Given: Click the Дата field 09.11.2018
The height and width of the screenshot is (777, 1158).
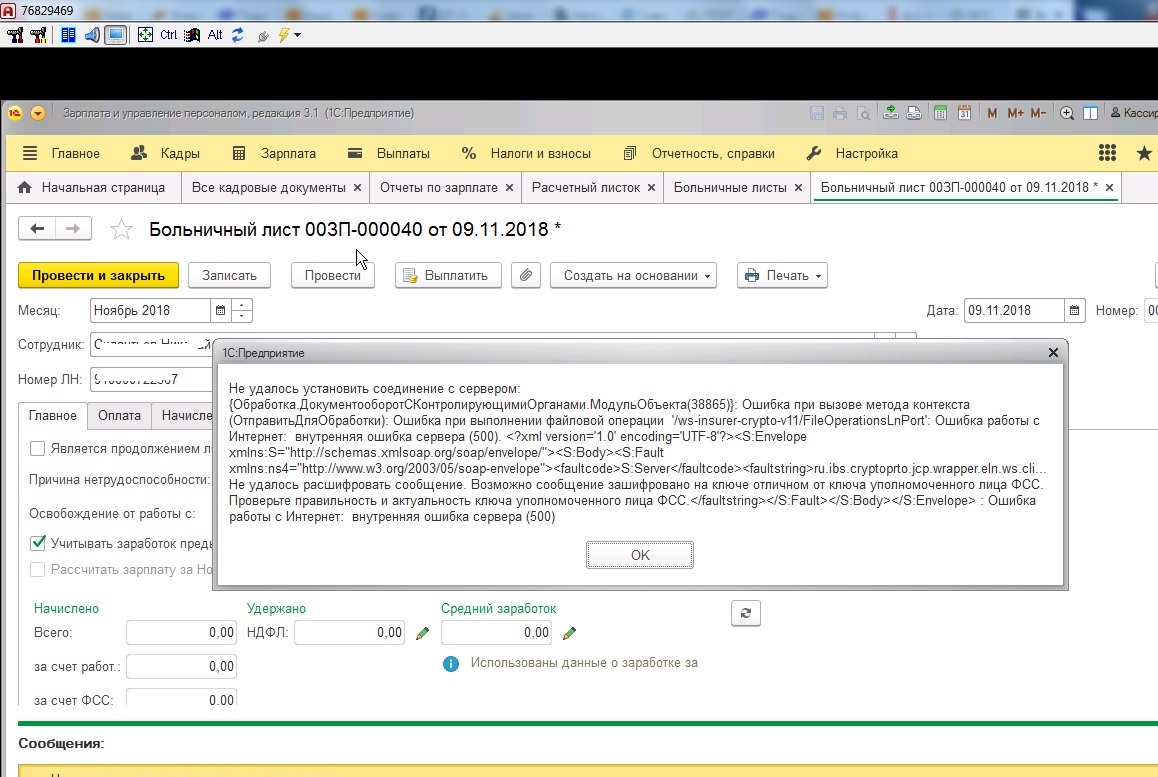Looking at the screenshot, I should (1014, 311).
